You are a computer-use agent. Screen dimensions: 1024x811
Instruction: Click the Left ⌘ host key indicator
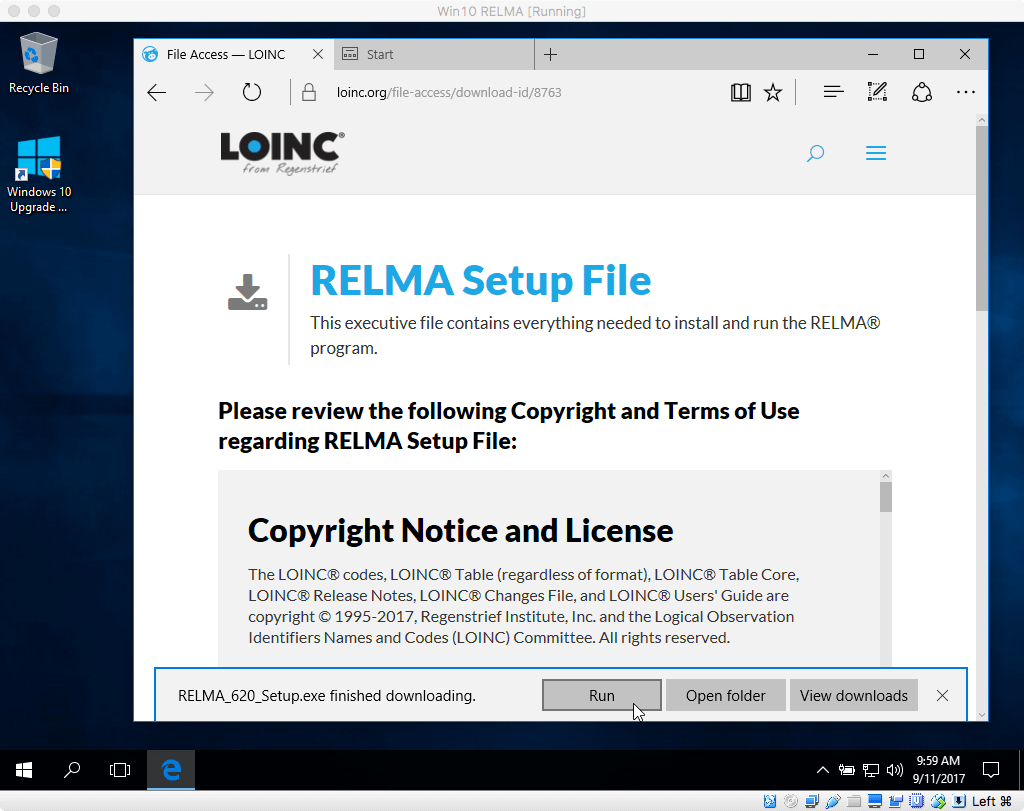991,801
